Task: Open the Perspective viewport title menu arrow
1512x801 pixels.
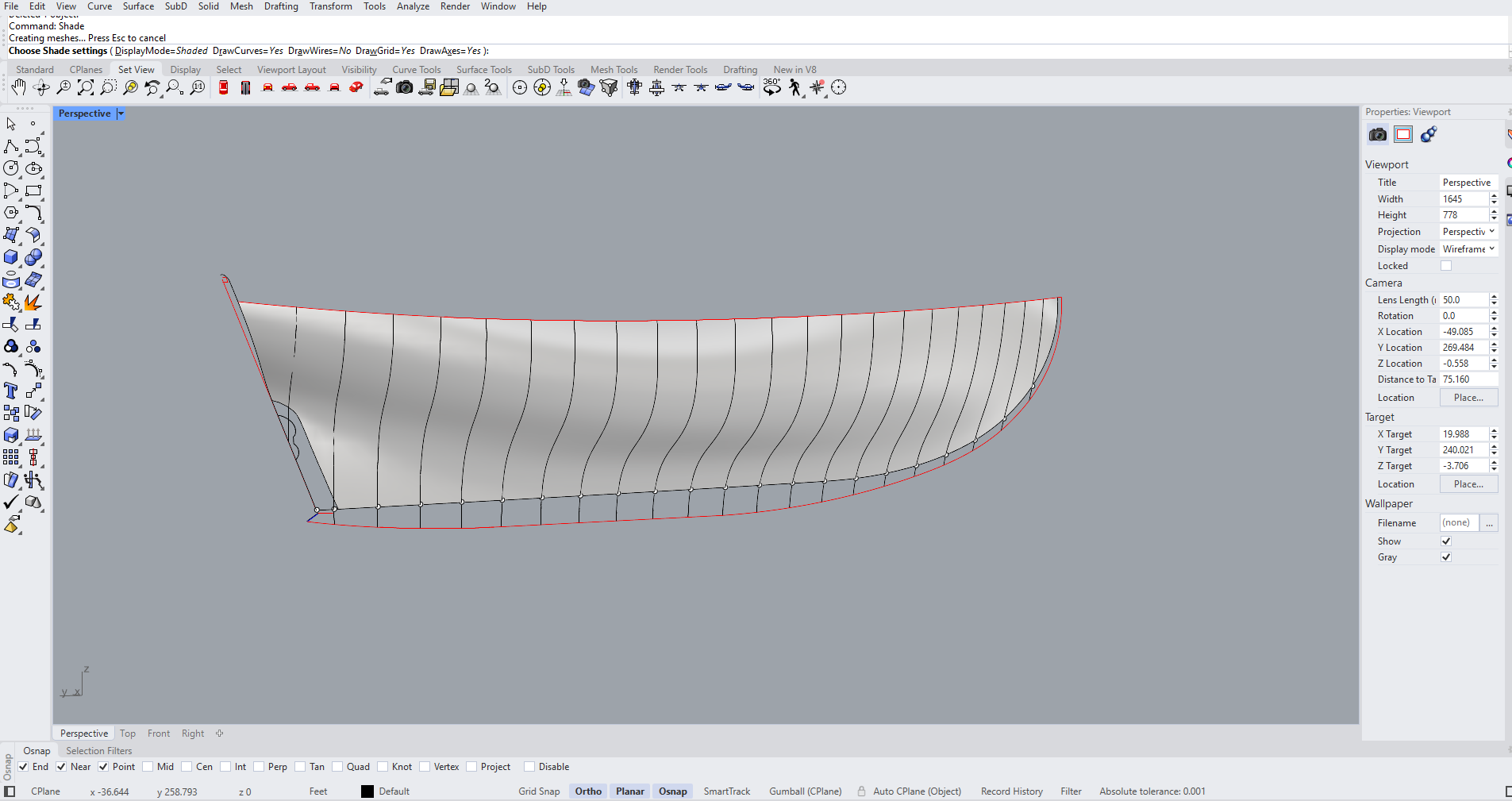Action: click(121, 114)
